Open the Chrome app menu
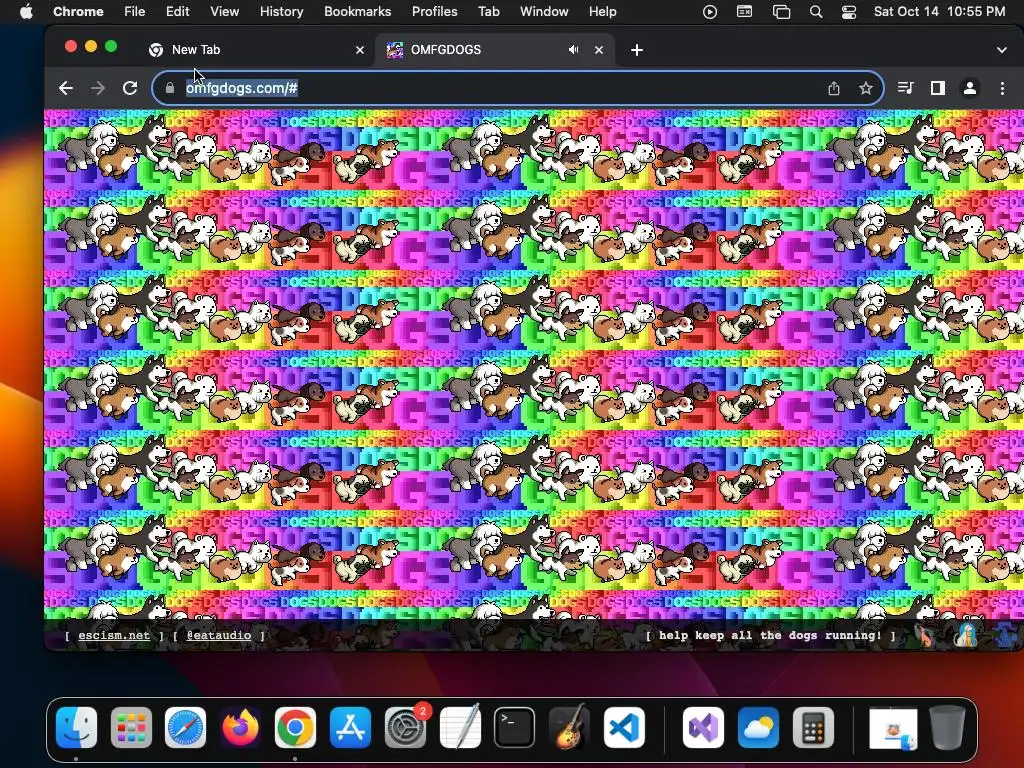 tap(78, 12)
